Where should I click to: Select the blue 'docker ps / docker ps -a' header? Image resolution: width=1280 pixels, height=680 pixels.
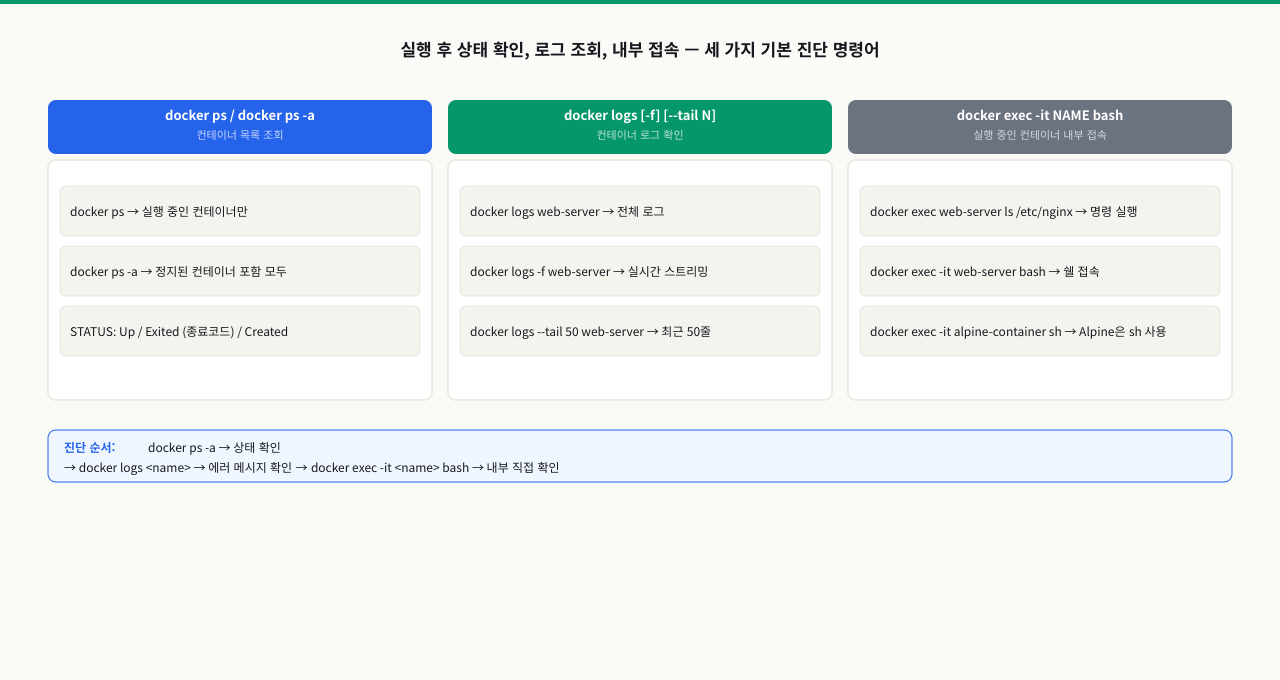[240, 127]
